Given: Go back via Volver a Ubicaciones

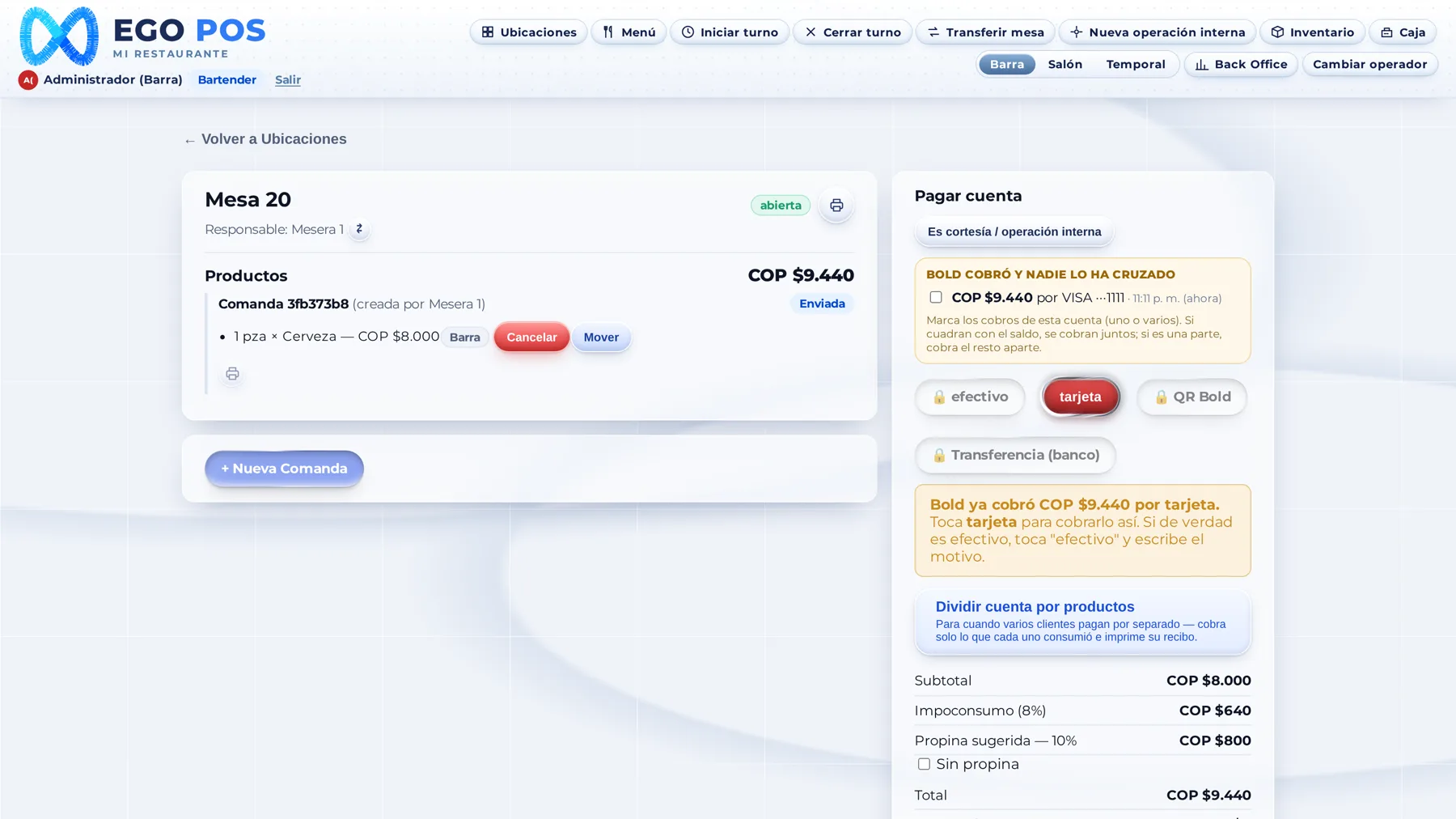Looking at the screenshot, I should 265,139.
